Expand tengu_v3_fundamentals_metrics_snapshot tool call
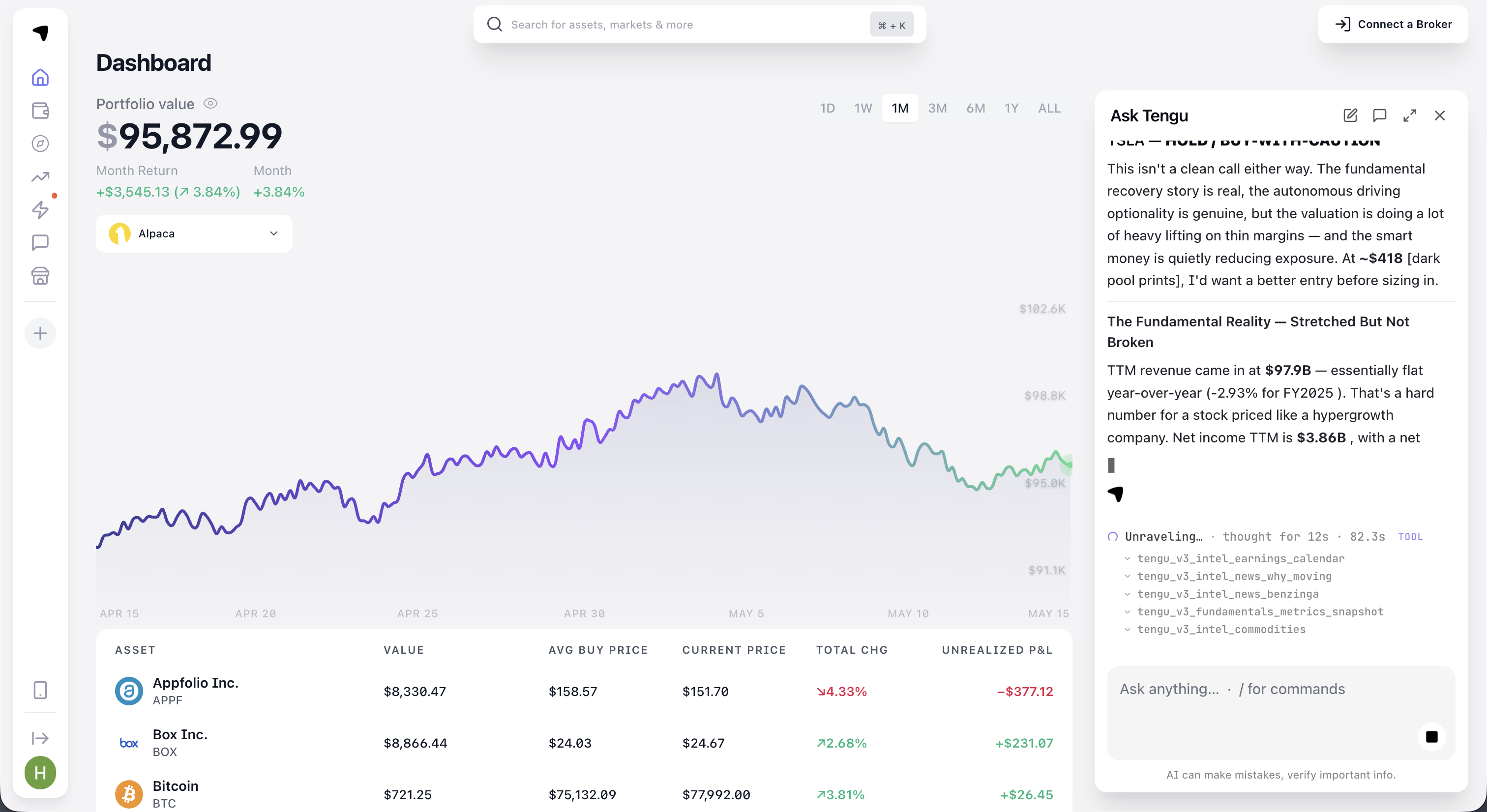1487x812 pixels. click(1254, 612)
